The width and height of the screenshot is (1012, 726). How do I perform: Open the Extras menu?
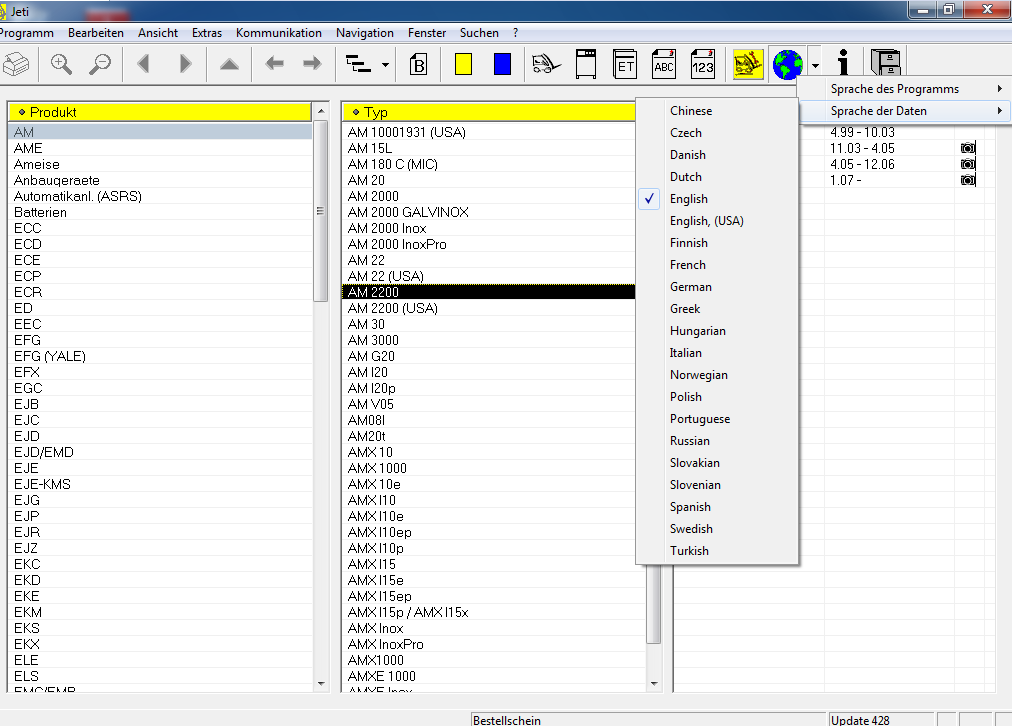point(207,33)
